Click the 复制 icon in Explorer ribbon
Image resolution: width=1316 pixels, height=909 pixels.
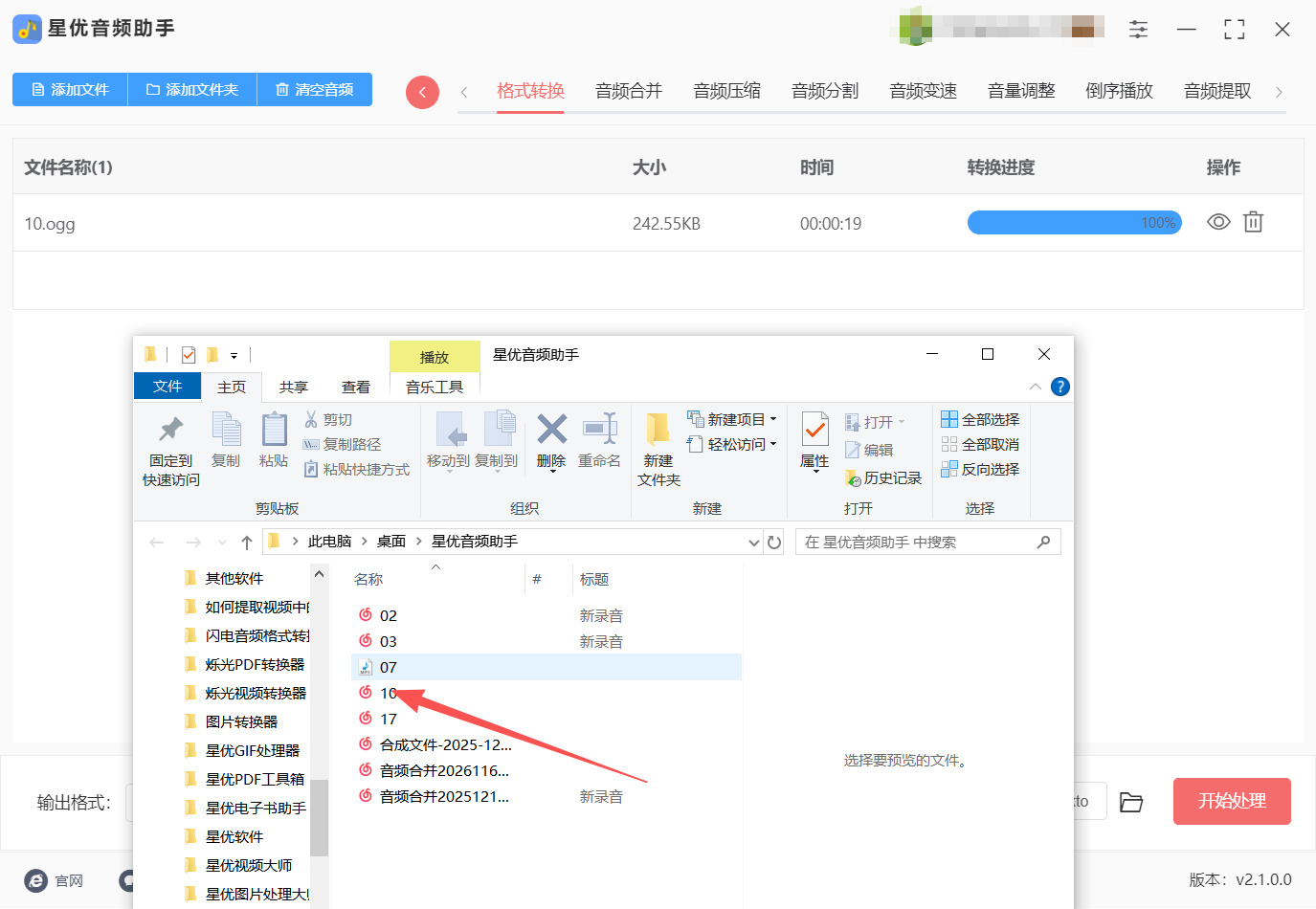click(226, 429)
